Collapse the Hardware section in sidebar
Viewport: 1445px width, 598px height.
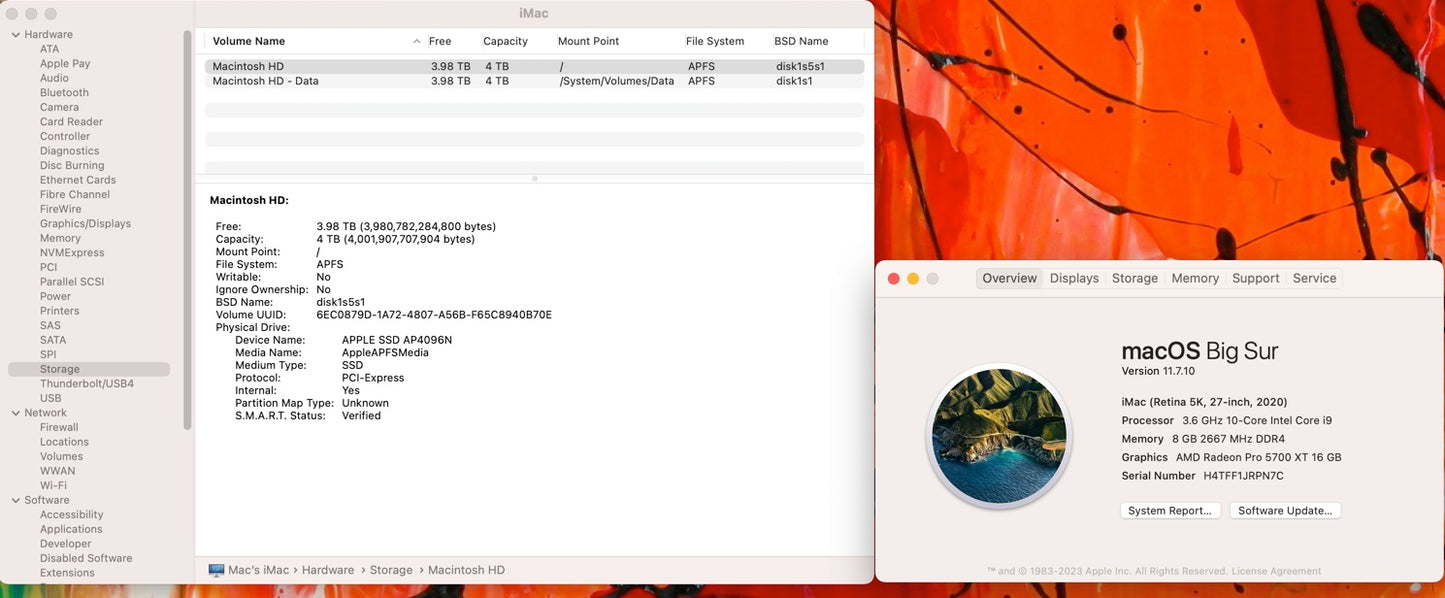[15, 35]
